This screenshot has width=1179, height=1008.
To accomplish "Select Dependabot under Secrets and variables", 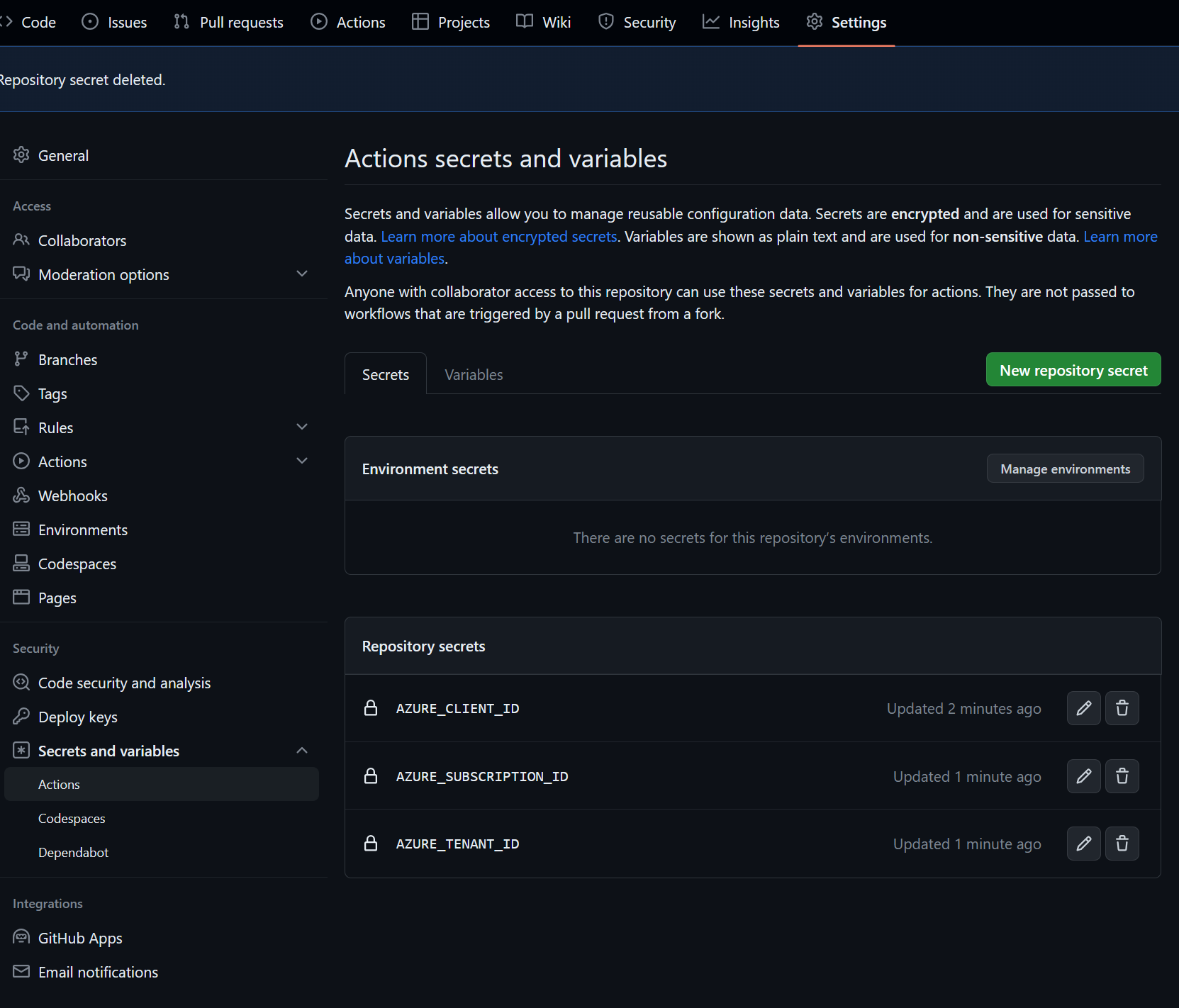I will click(73, 851).
